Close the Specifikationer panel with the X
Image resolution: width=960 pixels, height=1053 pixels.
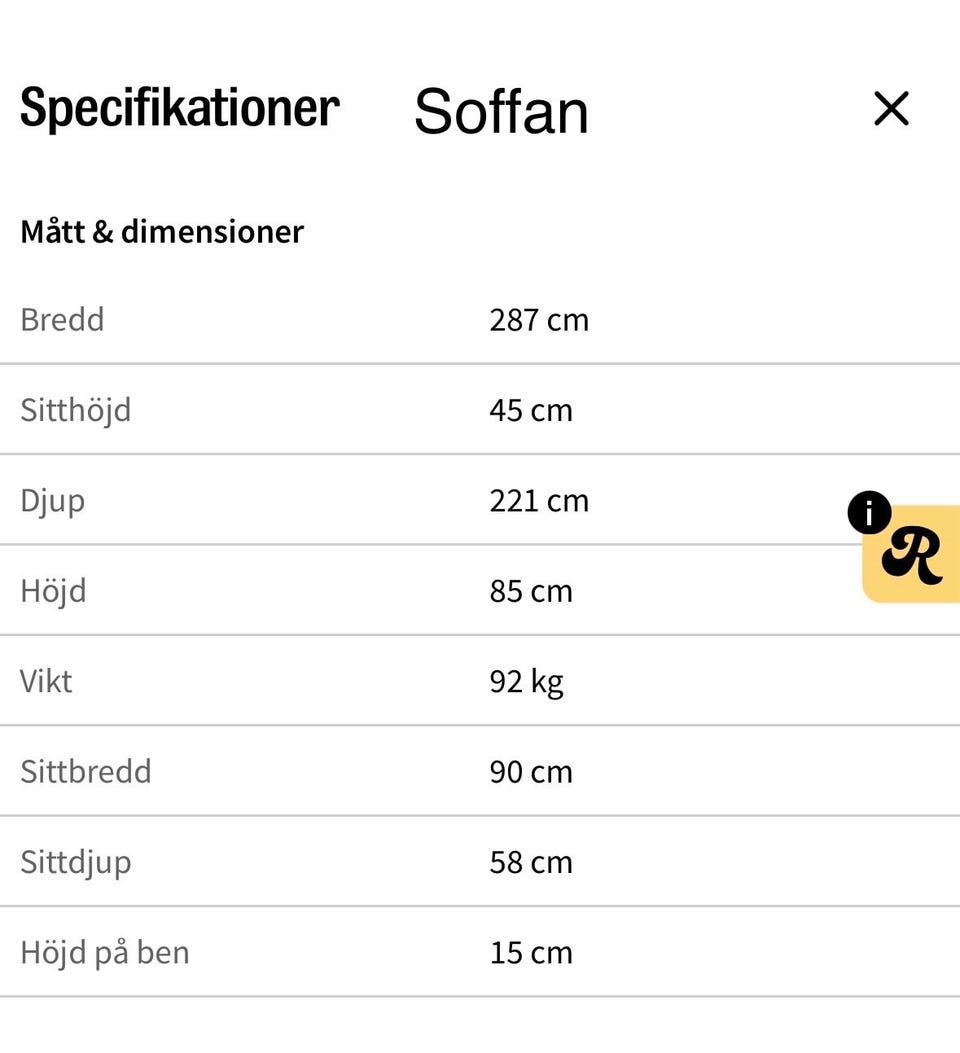click(892, 109)
